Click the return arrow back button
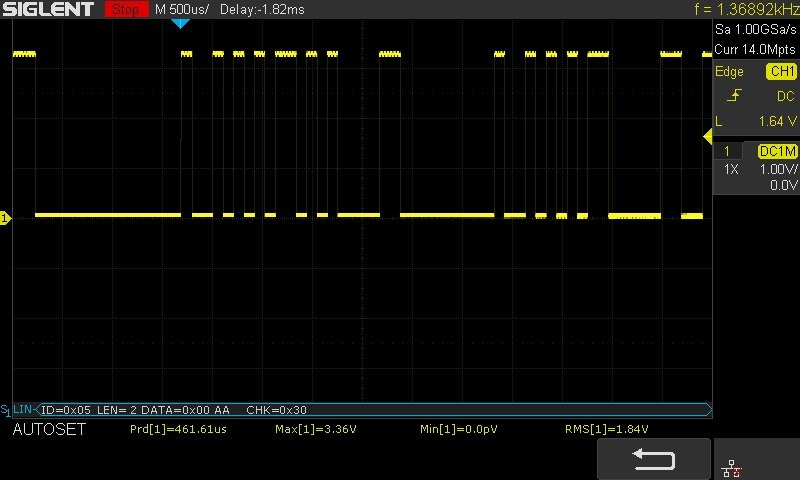Viewport: 800px width, 480px height. coord(653,459)
